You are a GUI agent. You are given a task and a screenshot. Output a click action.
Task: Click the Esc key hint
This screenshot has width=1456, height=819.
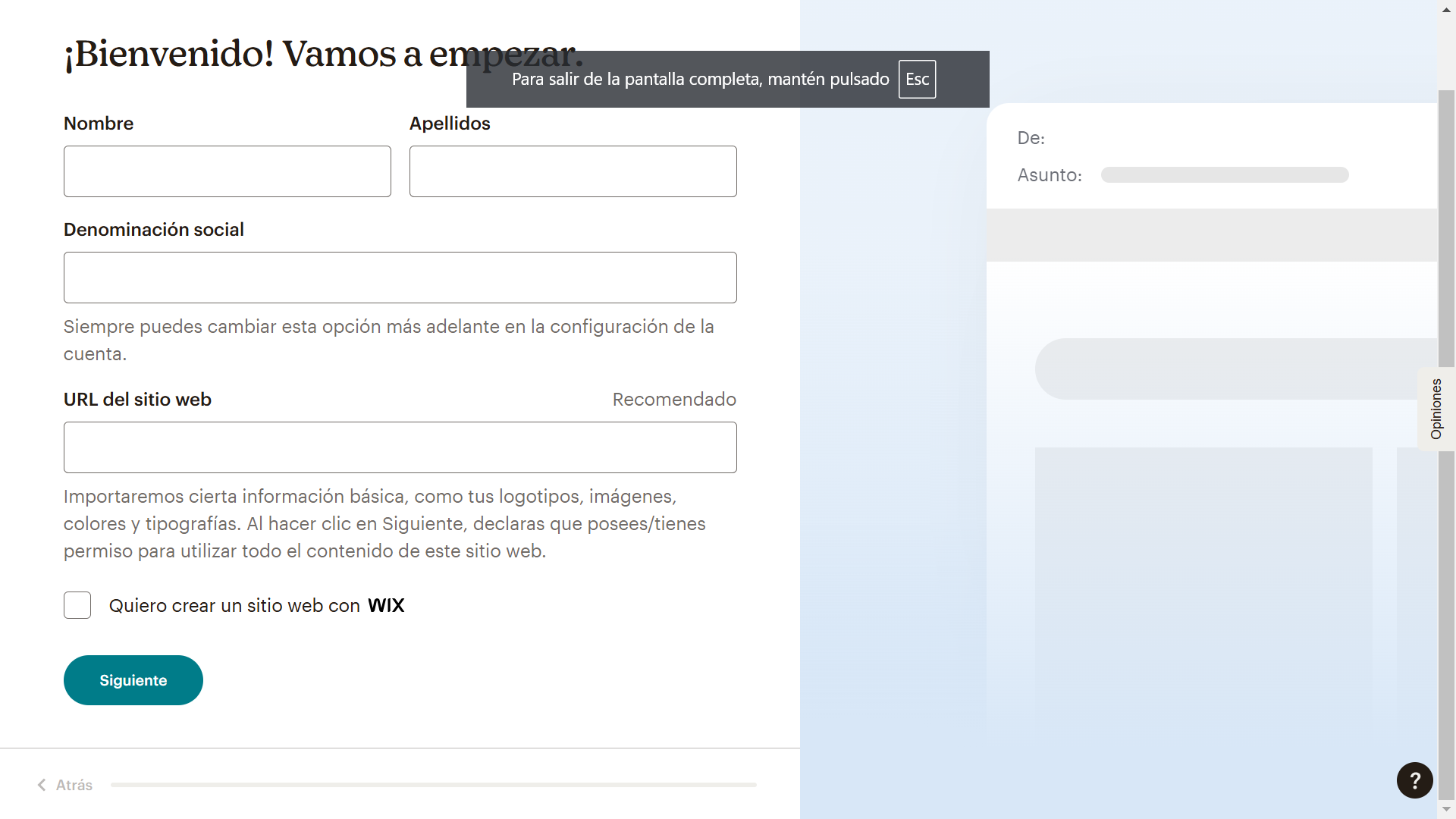pos(918,79)
